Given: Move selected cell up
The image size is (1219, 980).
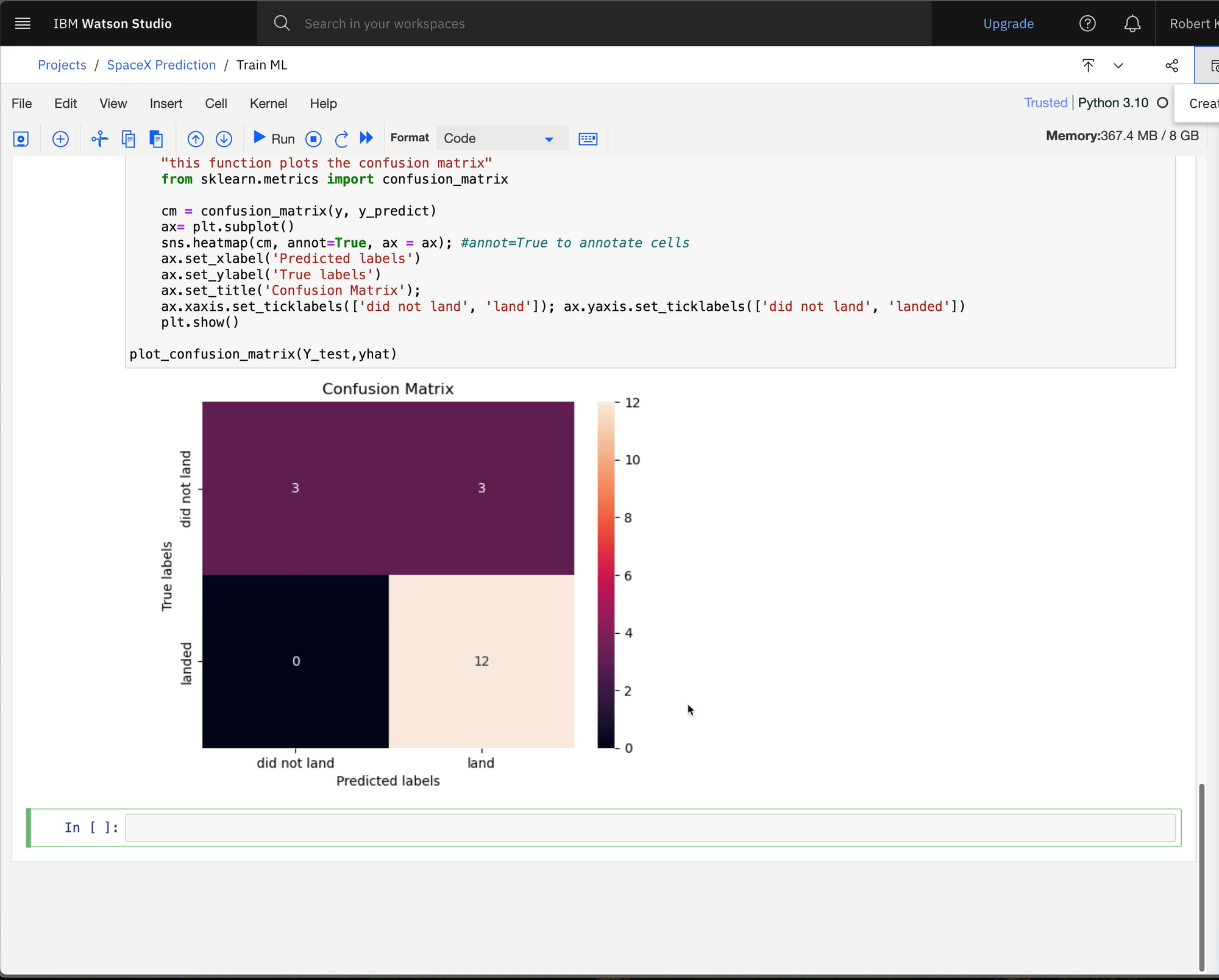Looking at the screenshot, I should coord(195,139).
